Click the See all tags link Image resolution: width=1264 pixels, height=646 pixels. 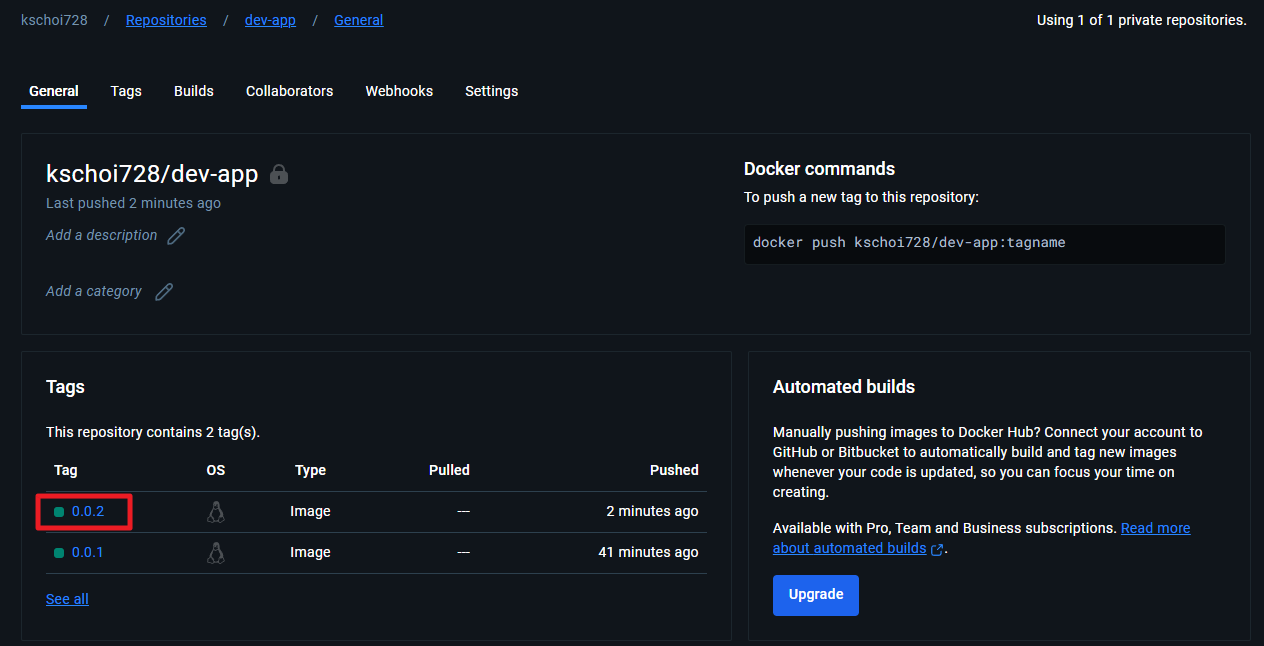coord(67,599)
